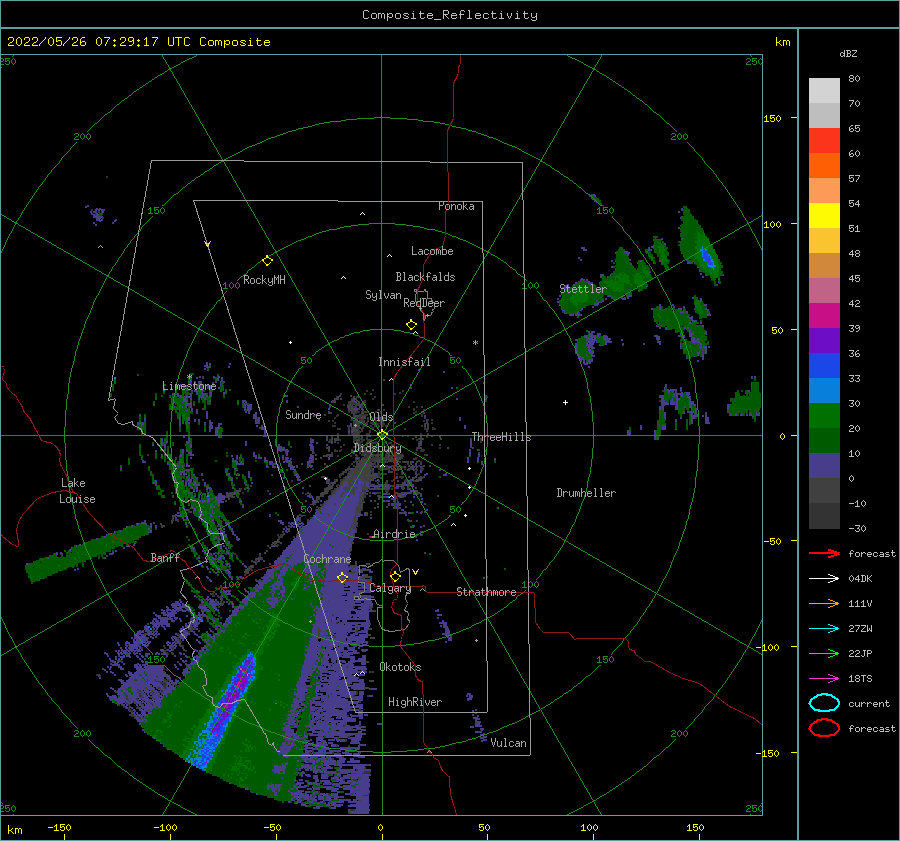
Task: Click the white asterisk above Limestone label
Action: click(189, 377)
